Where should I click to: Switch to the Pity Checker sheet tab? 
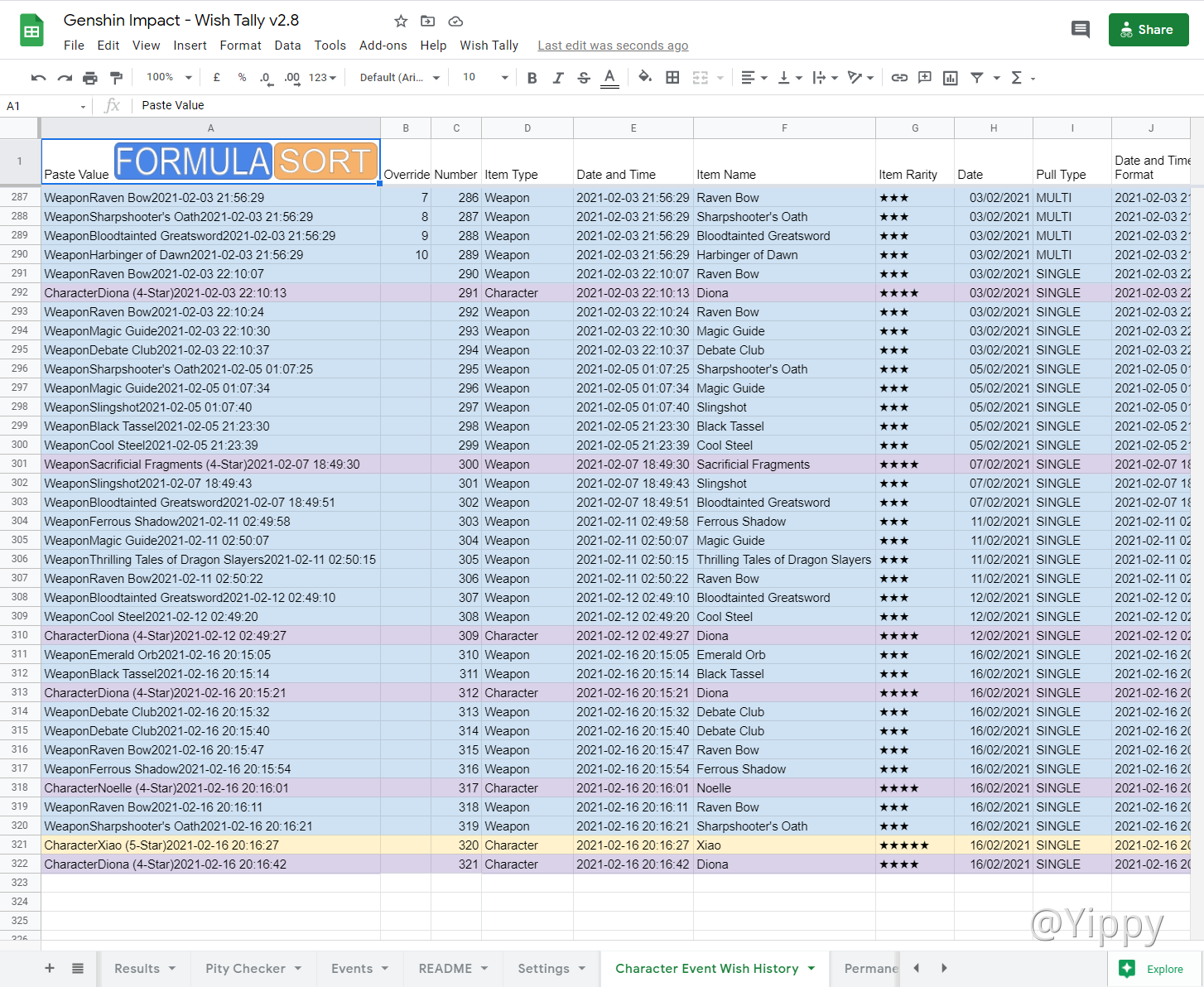253,968
